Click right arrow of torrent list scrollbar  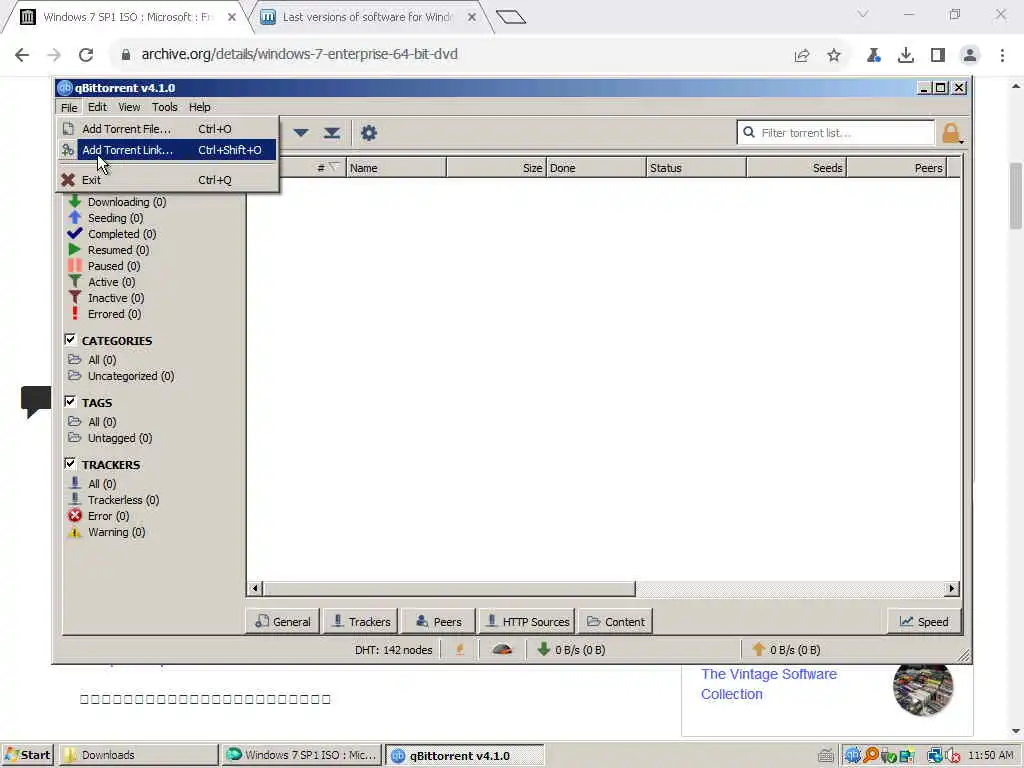point(952,588)
